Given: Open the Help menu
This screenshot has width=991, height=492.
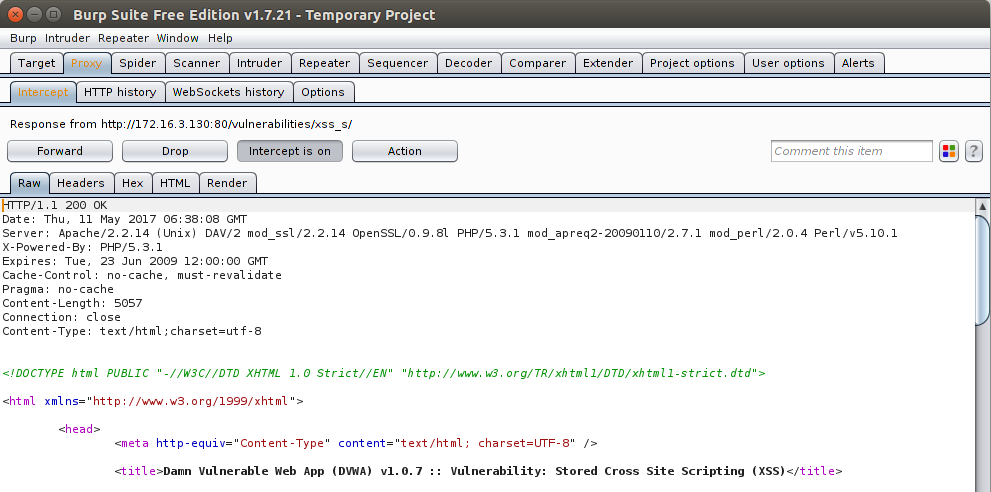Looking at the screenshot, I should click(x=220, y=38).
